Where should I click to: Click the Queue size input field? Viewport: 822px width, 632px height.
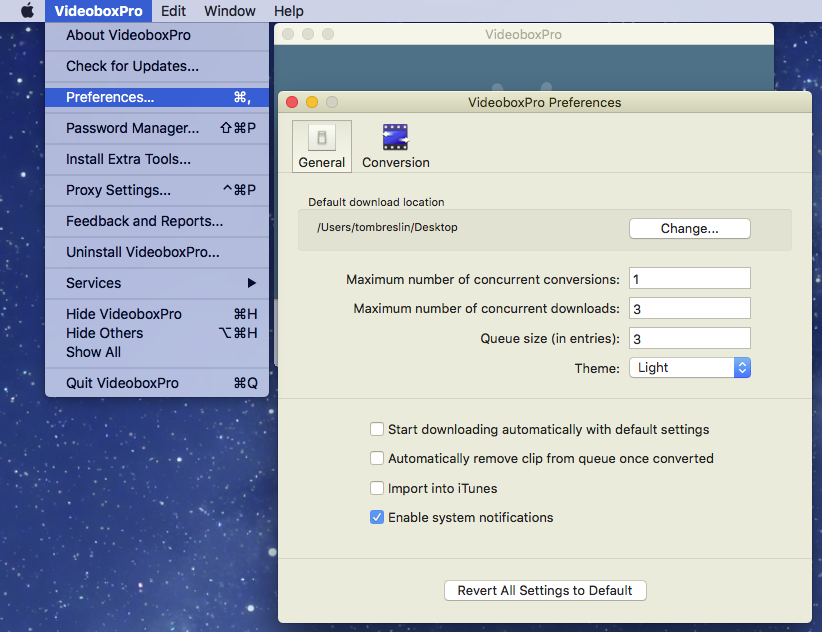(x=689, y=339)
